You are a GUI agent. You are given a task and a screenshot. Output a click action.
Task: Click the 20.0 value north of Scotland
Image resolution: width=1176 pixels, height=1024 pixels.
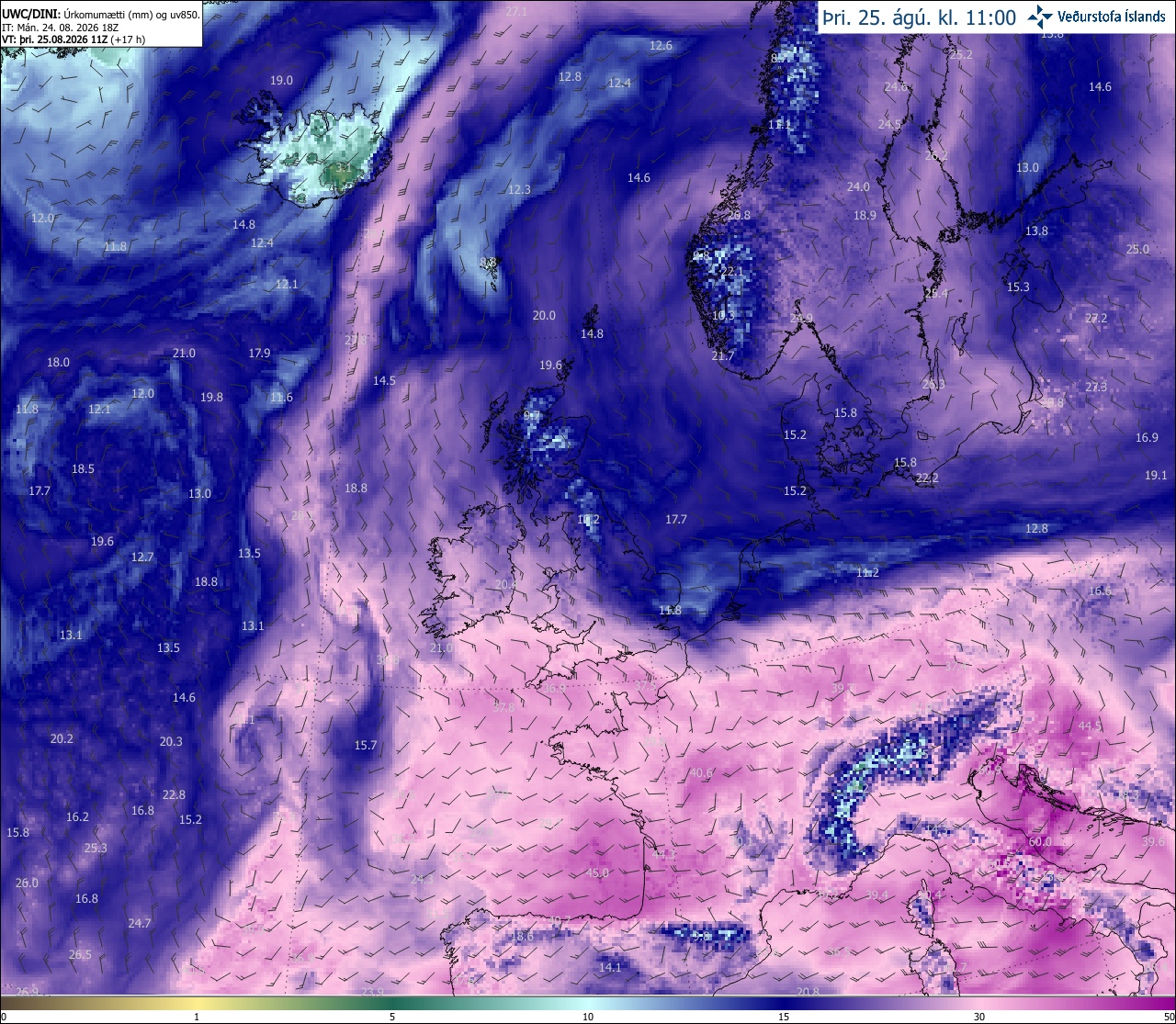tap(544, 315)
